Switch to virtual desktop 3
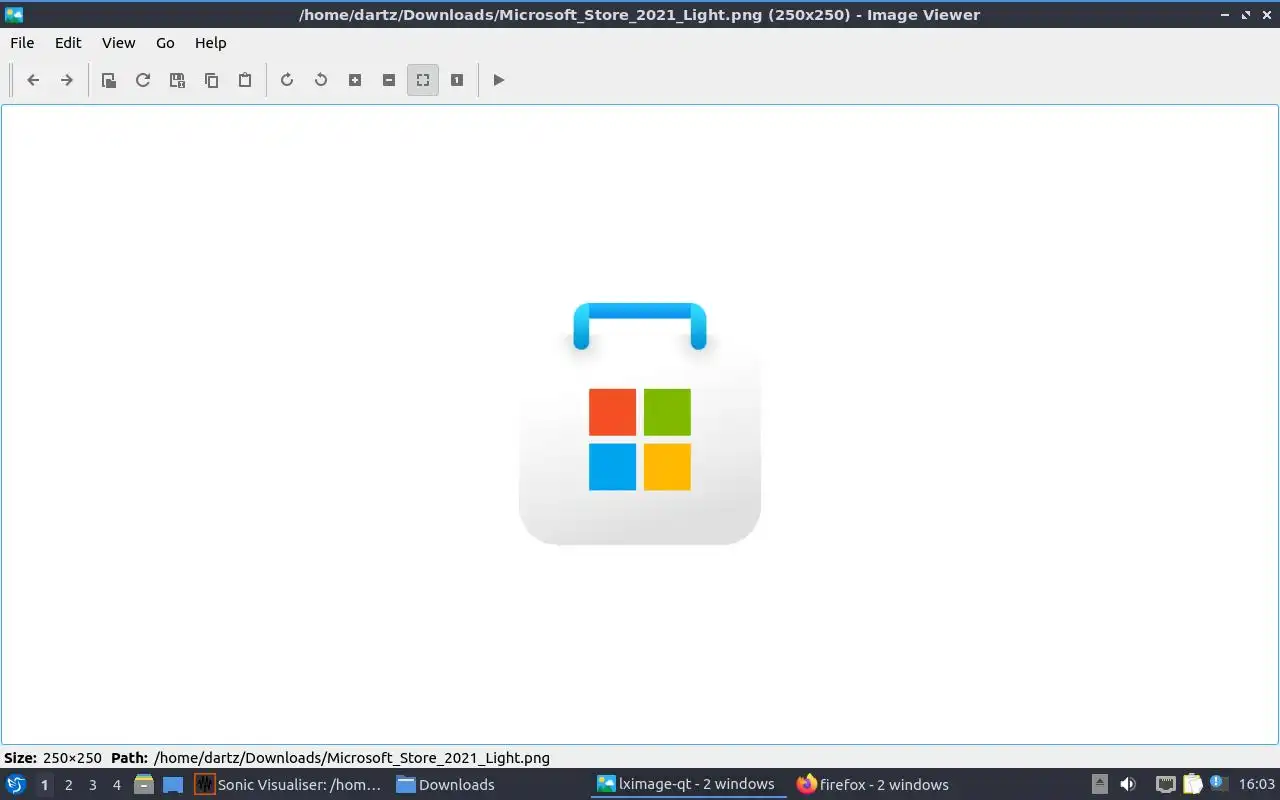The image size is (1280, 800). pyautogui.click(x=92, y=785)
